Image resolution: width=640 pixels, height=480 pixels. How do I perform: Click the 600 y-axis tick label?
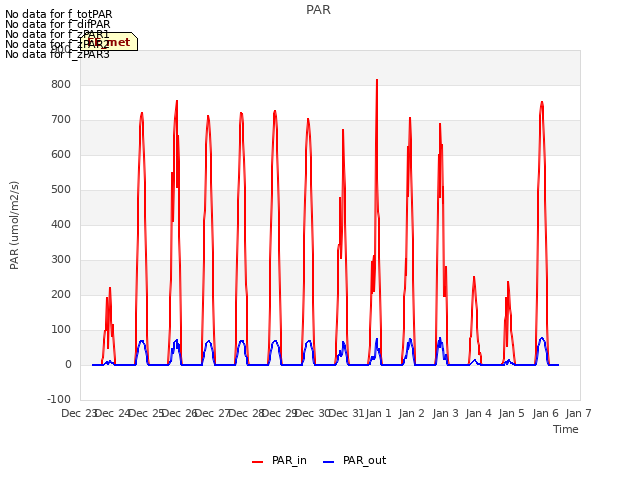coord(61,154)
